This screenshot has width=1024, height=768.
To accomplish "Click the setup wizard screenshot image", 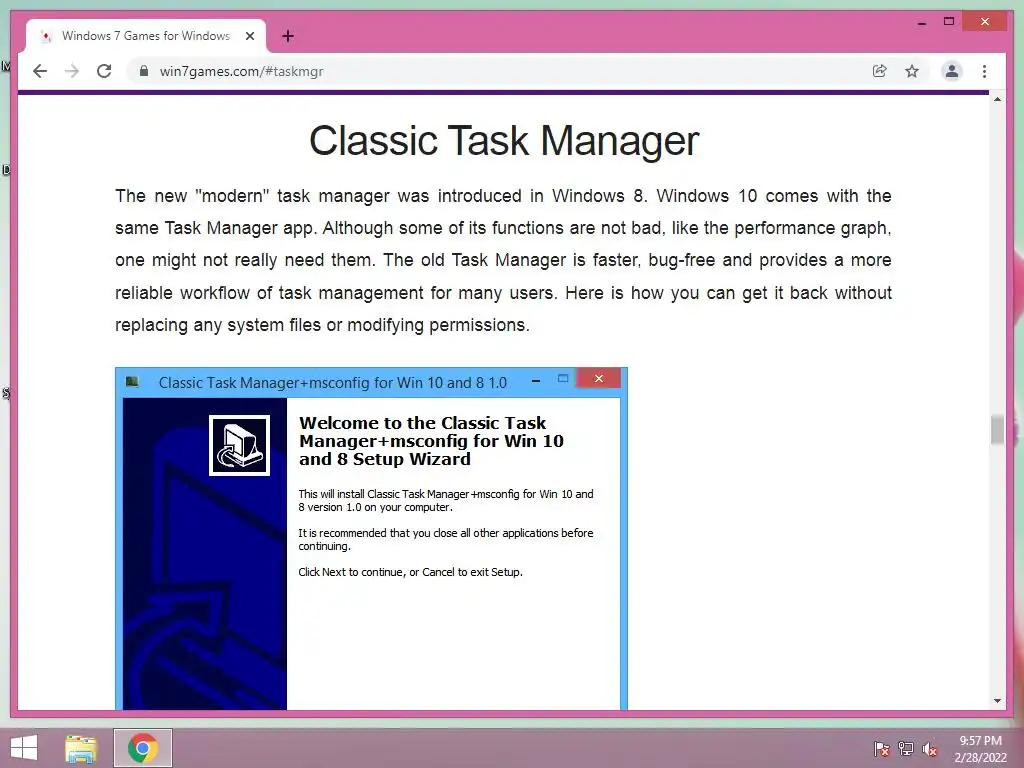I will (372, 538).
